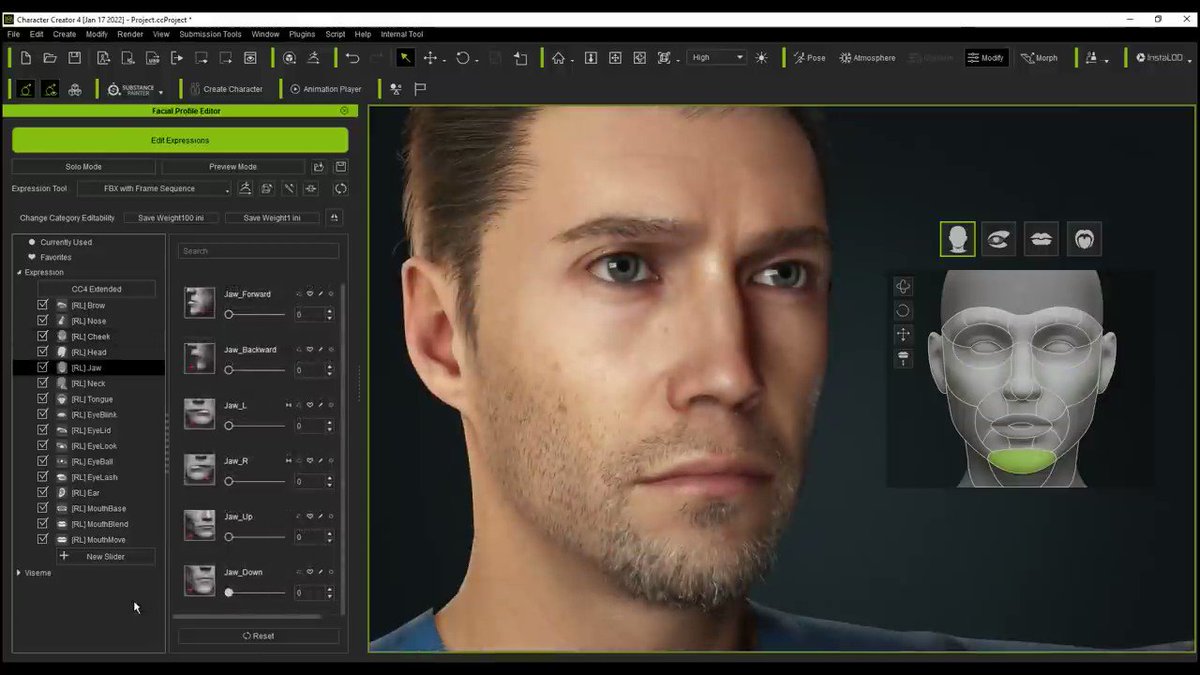Activate the Rotate tool icon
1200x675 pixels.
pyautogui.click(x=462, y=58)
